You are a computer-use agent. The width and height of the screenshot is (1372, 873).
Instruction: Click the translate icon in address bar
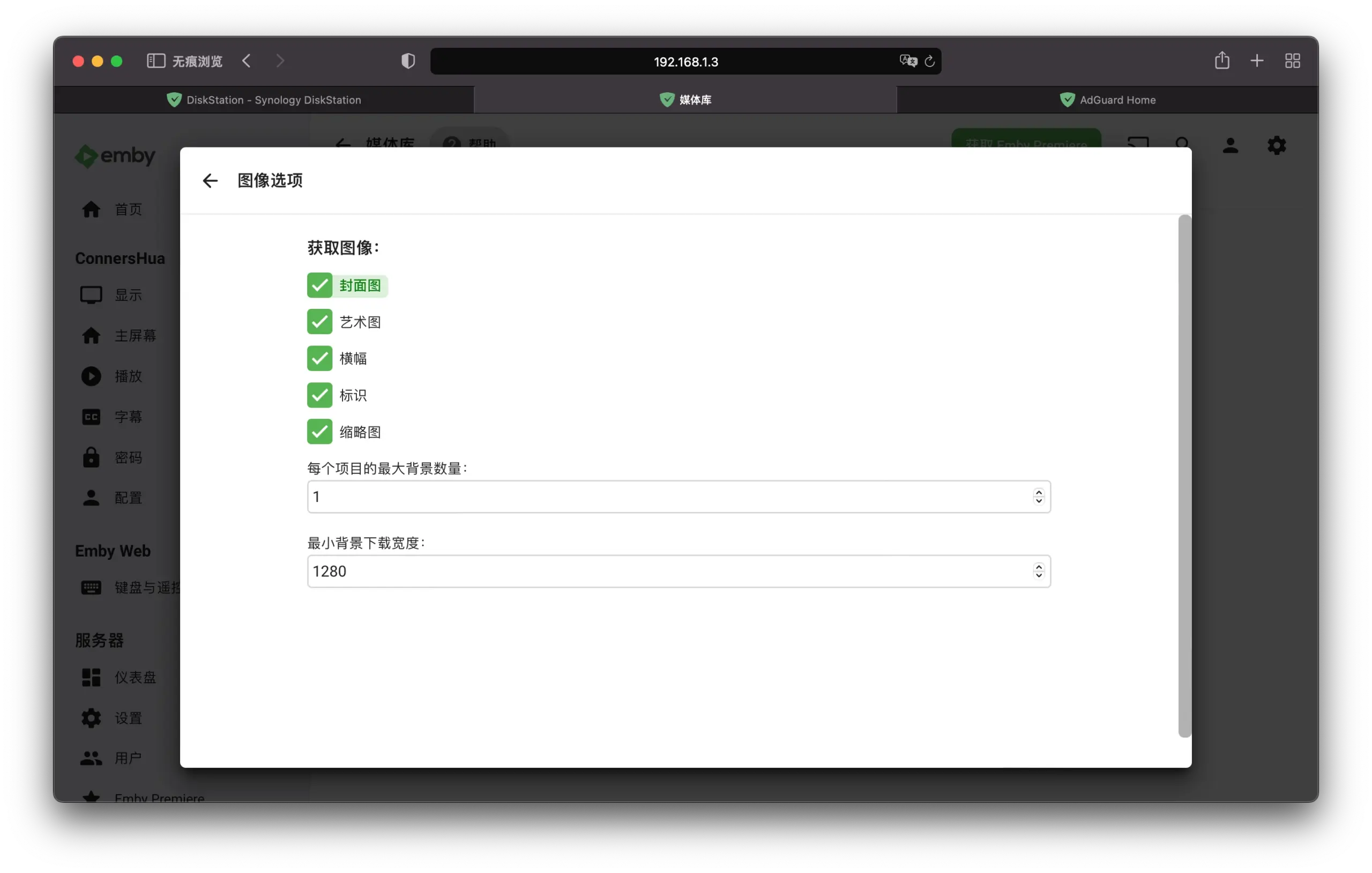(908, 61)
